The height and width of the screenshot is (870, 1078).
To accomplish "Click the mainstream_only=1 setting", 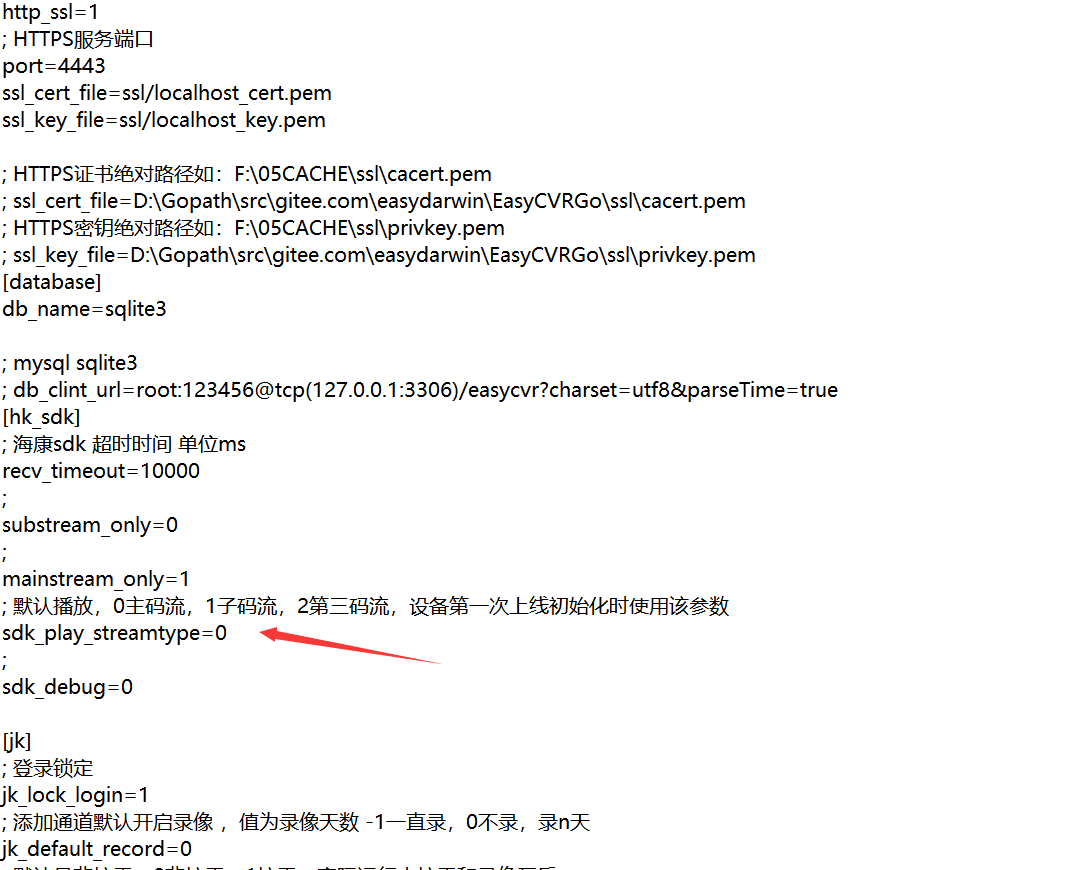I will (96, 579).
